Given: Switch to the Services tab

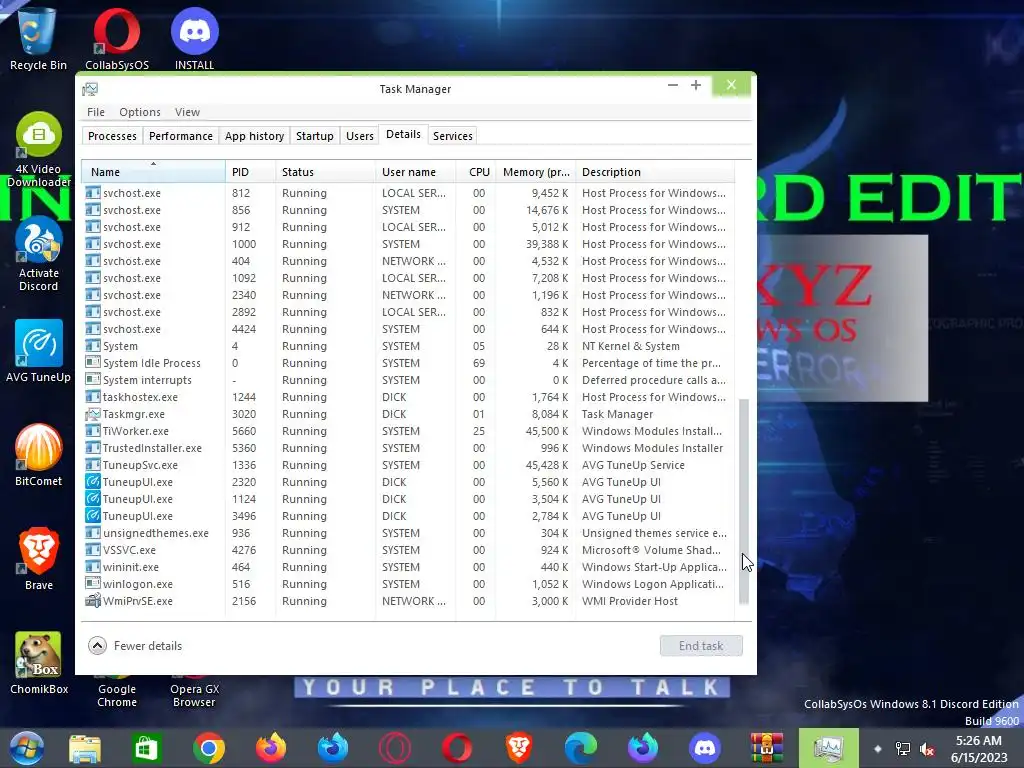Looking at the screenshot, I should pyautogui.click(x=453, y=136).
